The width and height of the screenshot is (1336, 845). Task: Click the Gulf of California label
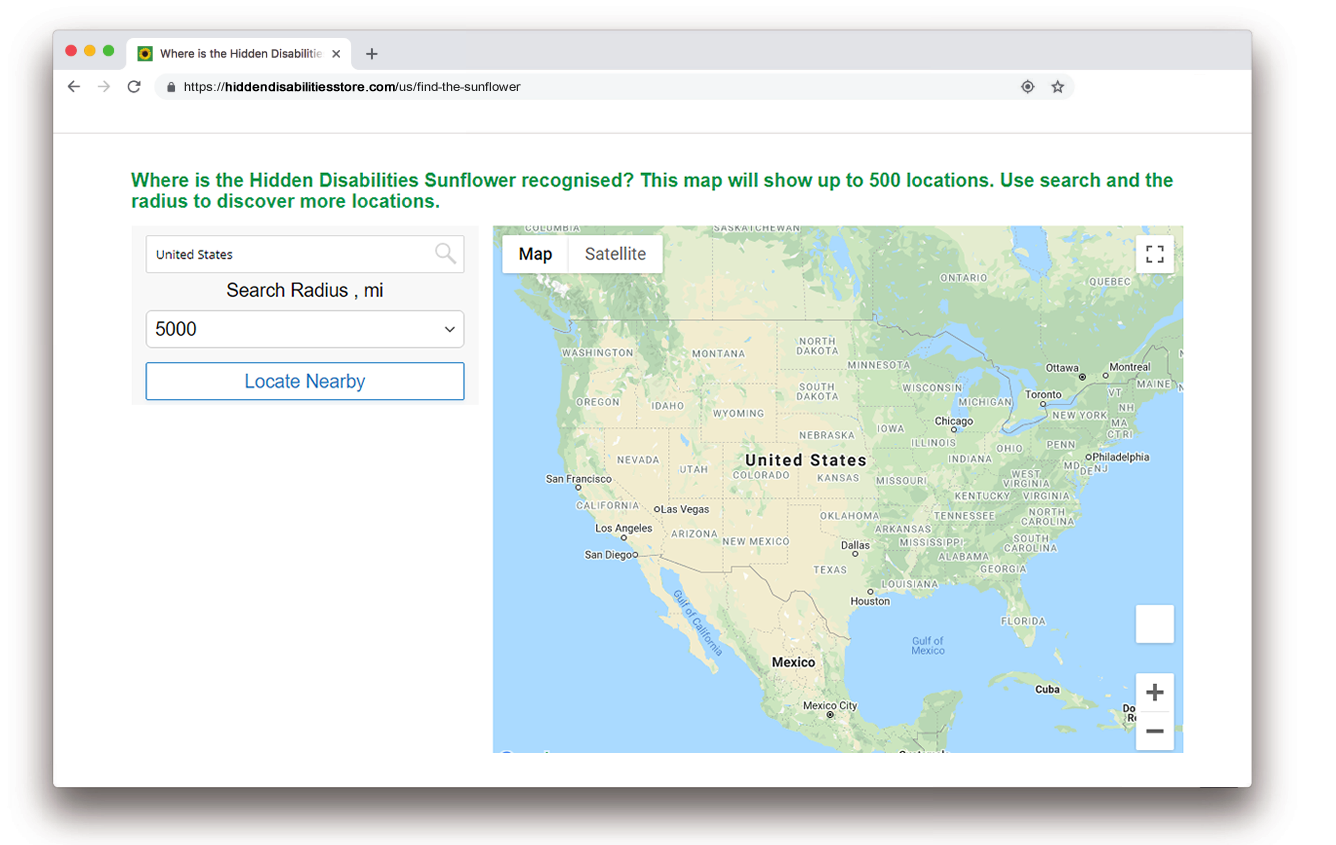coord(697,623)
